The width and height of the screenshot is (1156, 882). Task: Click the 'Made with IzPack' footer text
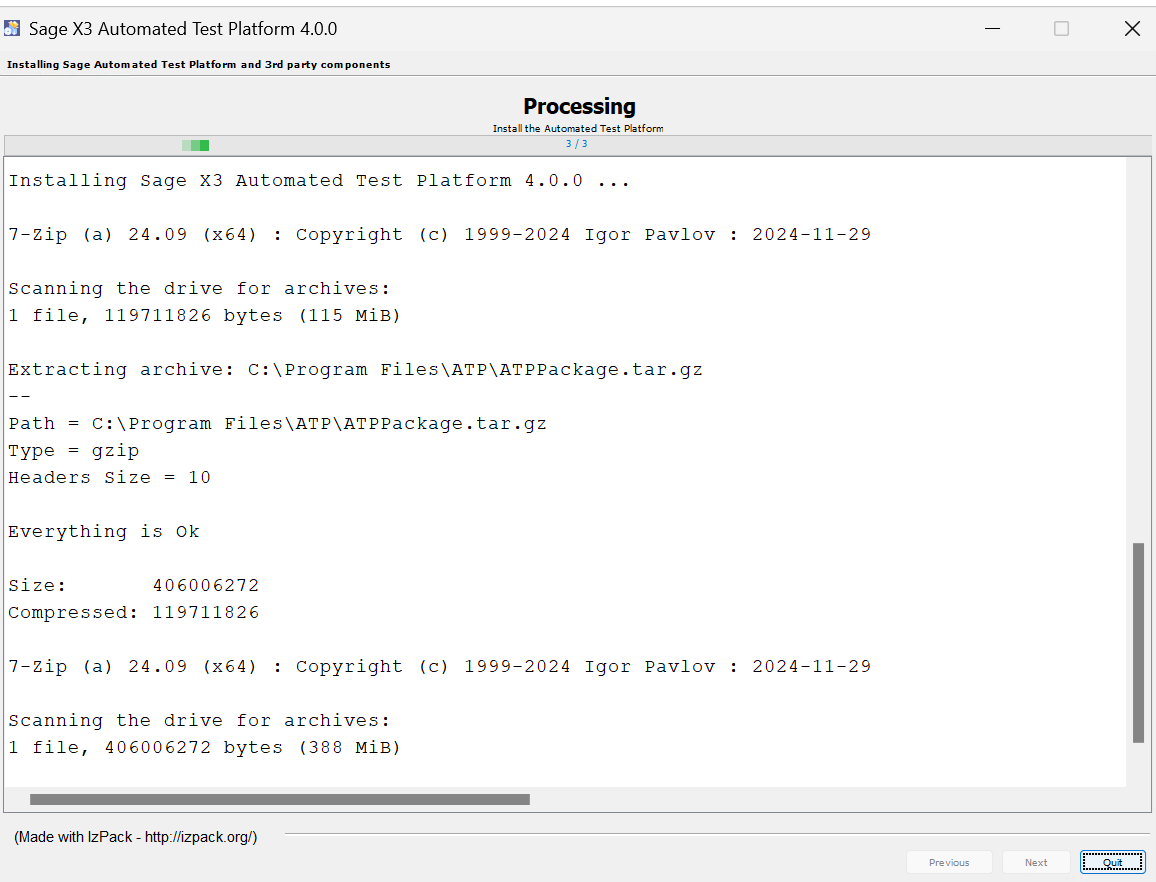pos(136,837)
